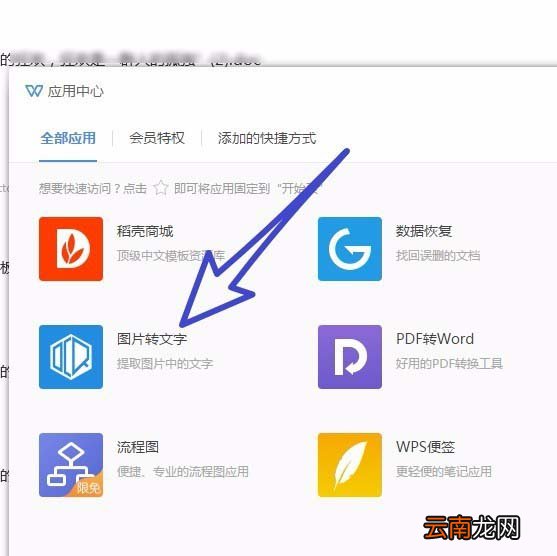Open the 数据恢复 app icon
This screenshot has height=556, width=557.
pyautogui.click(x=350, y=249)
